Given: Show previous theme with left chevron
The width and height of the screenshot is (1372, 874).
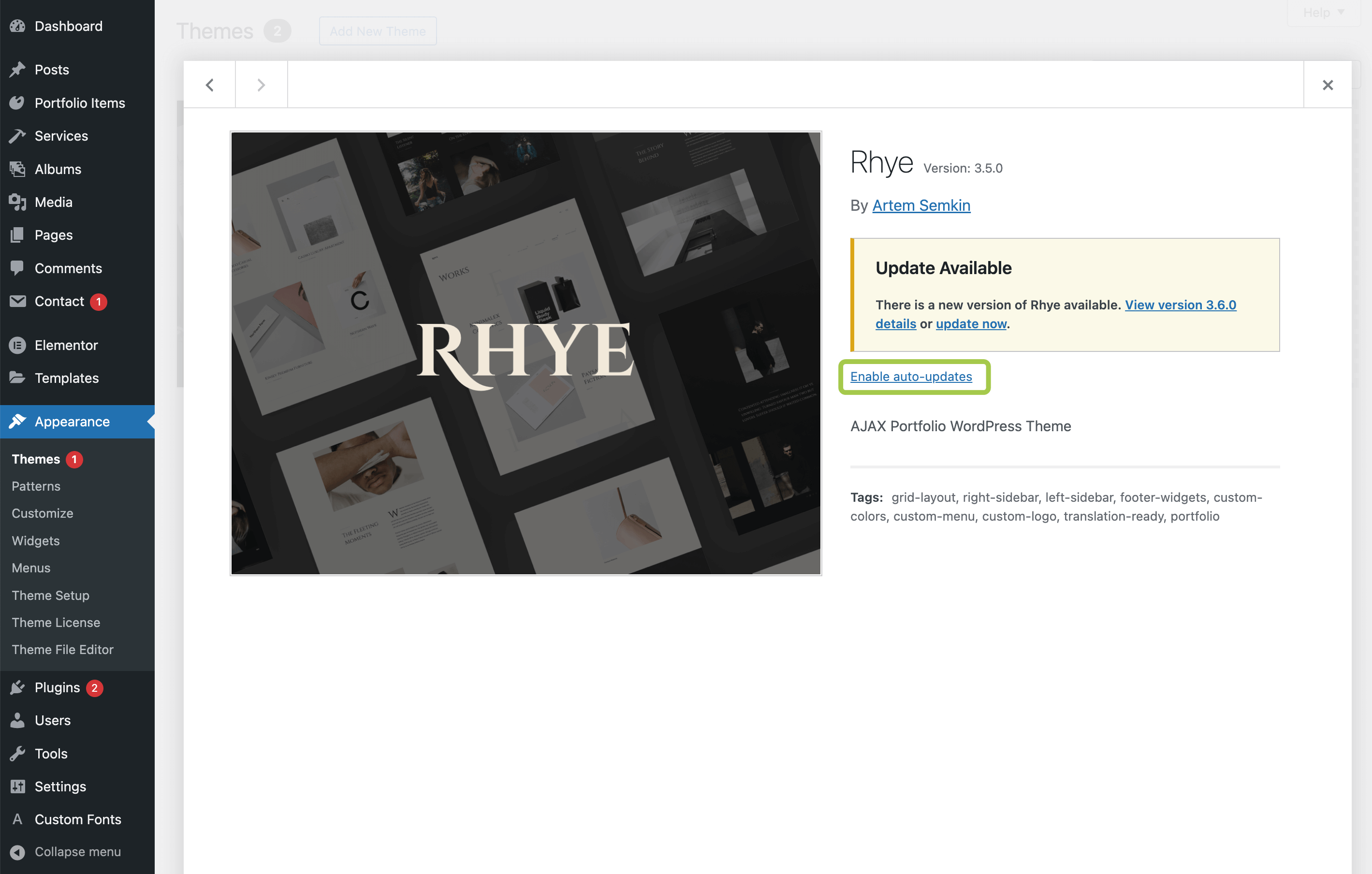Looking at the screenshot, I should [210, 85].
